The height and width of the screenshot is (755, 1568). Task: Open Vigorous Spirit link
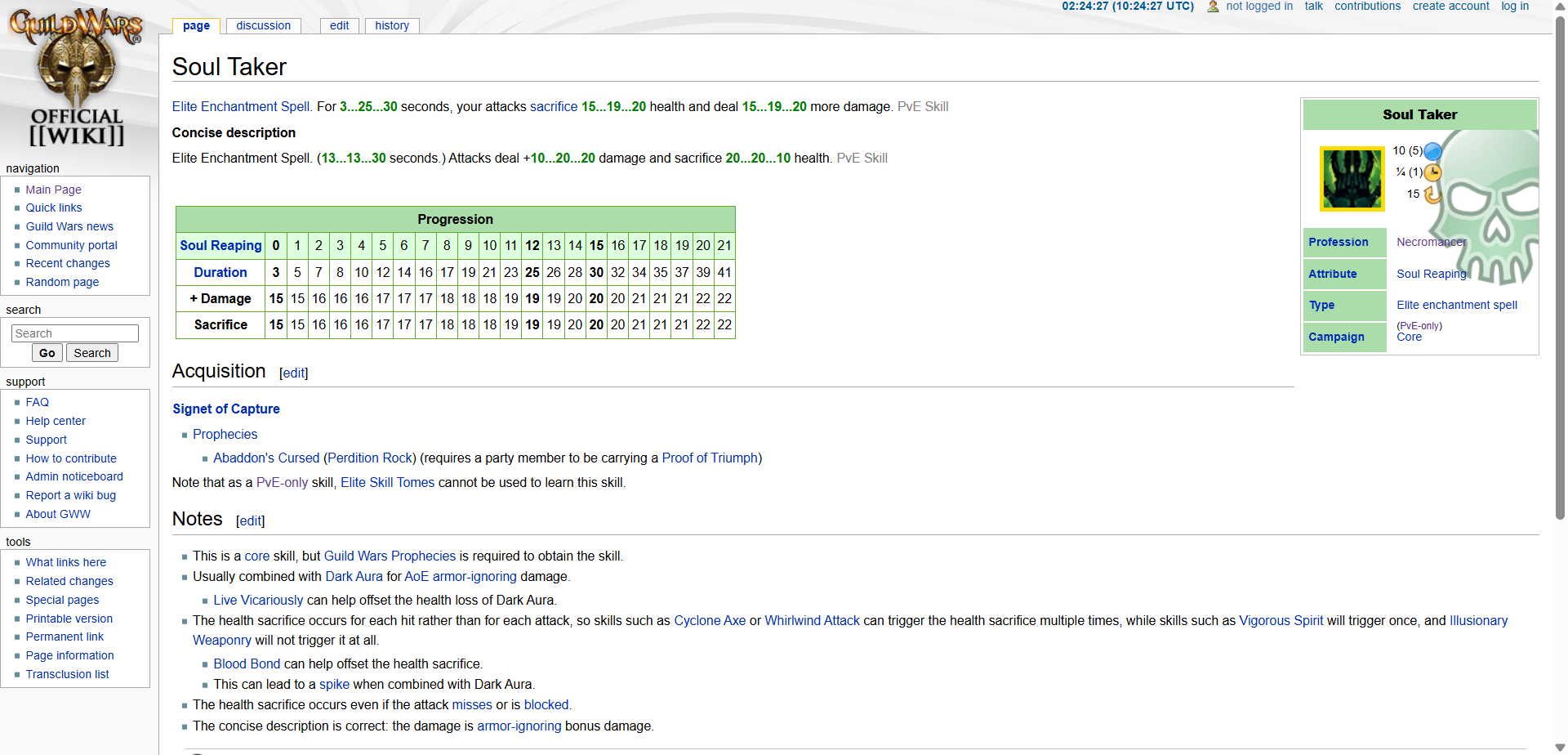(1281, 620)
